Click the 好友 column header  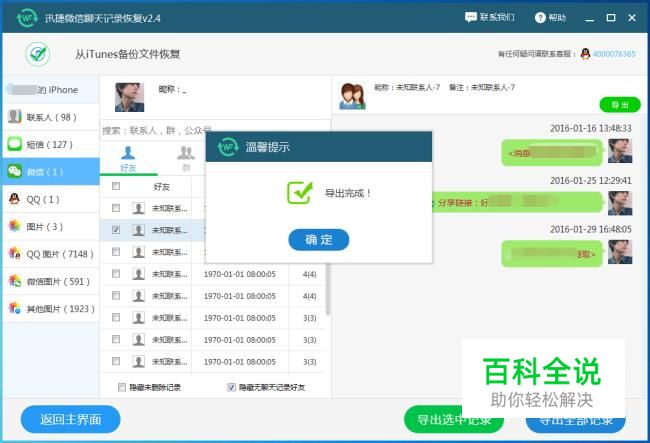click(162, 187)
